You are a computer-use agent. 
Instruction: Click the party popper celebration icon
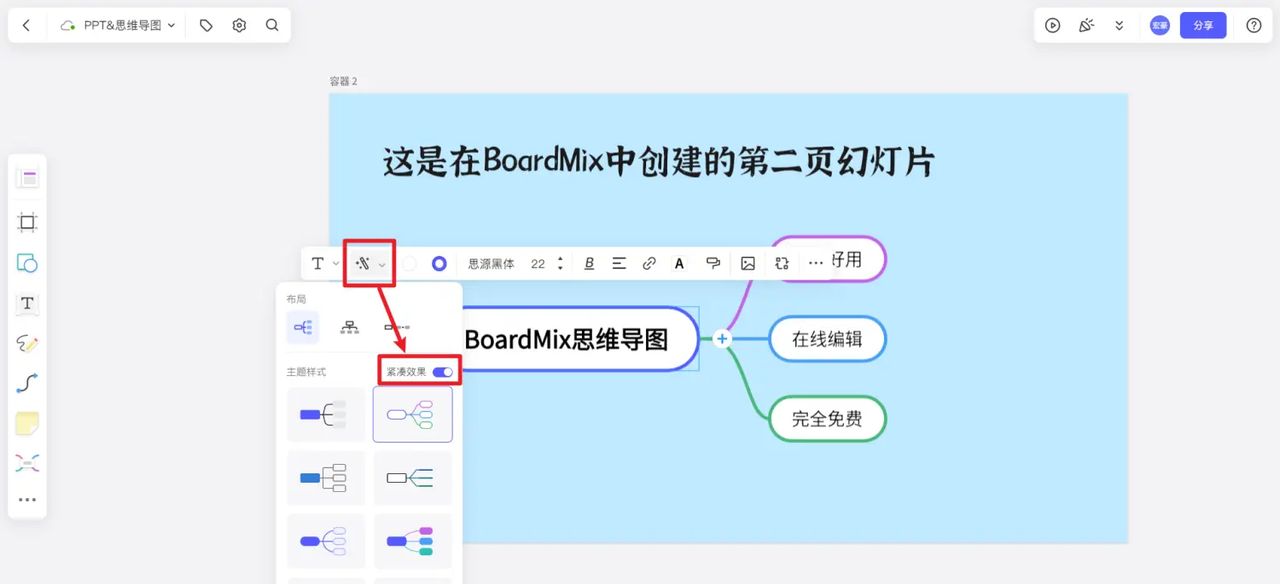coord(1086,25)
